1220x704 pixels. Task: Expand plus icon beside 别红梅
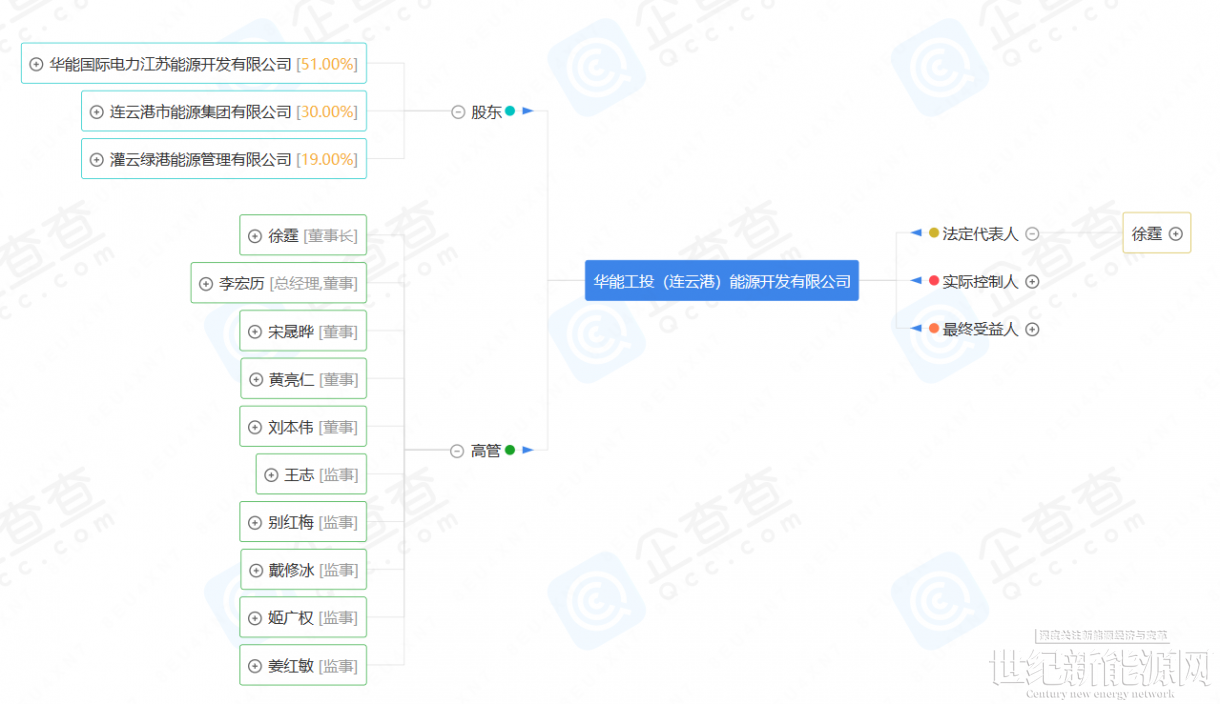(x=255, y=522)
